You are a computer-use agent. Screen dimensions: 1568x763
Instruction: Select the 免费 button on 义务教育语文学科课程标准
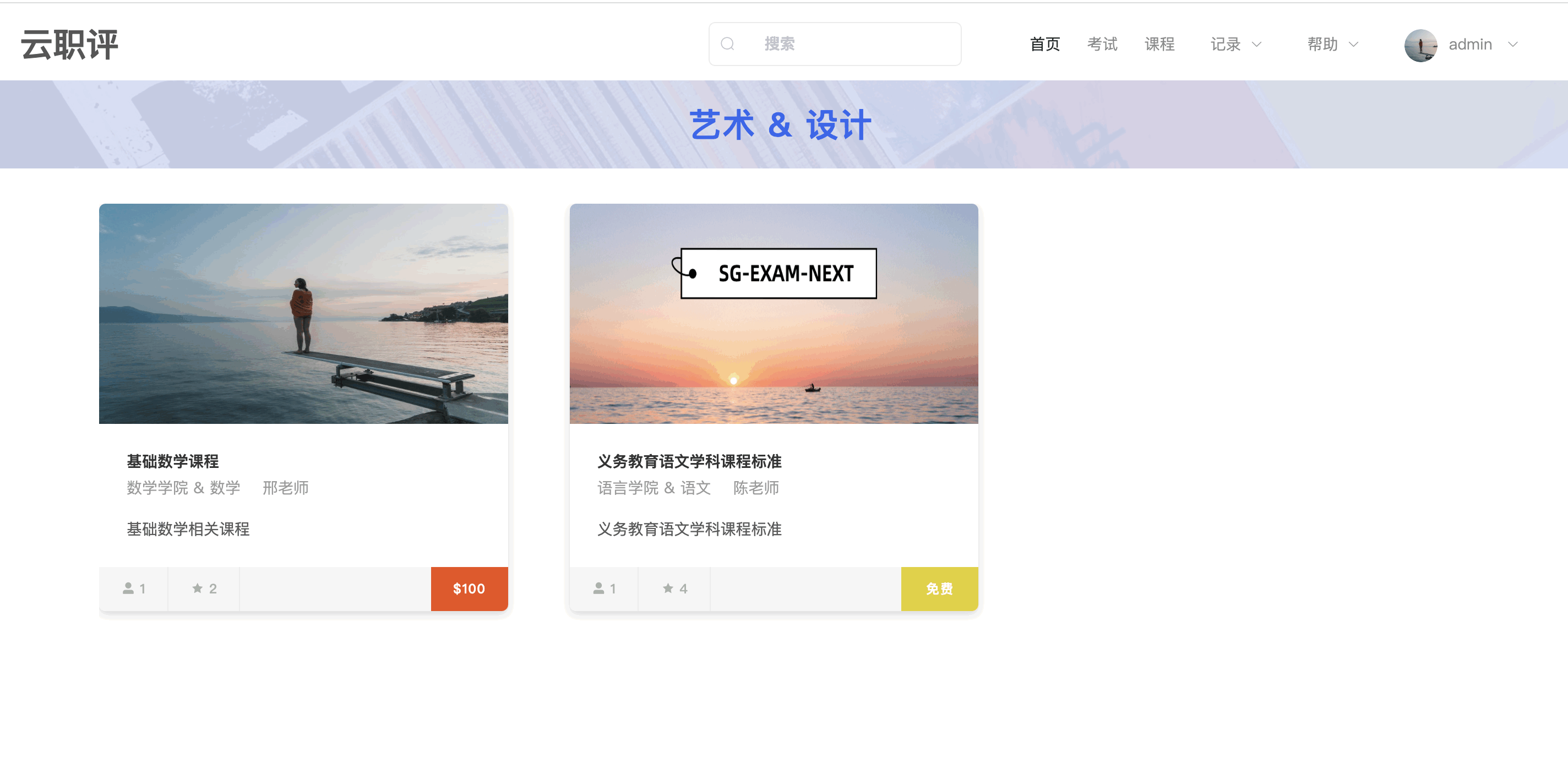click(938, 588)
